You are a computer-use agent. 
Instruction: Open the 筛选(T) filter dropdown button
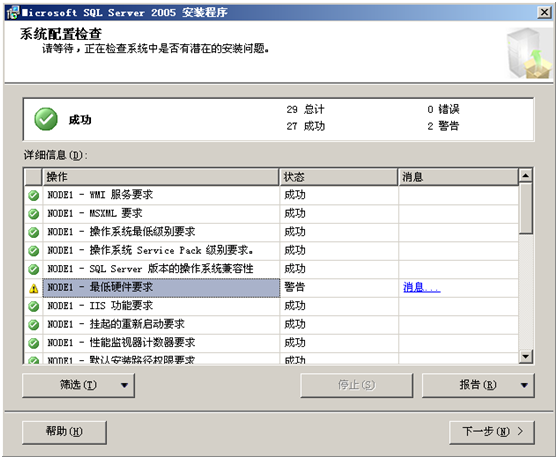point(78,385)
